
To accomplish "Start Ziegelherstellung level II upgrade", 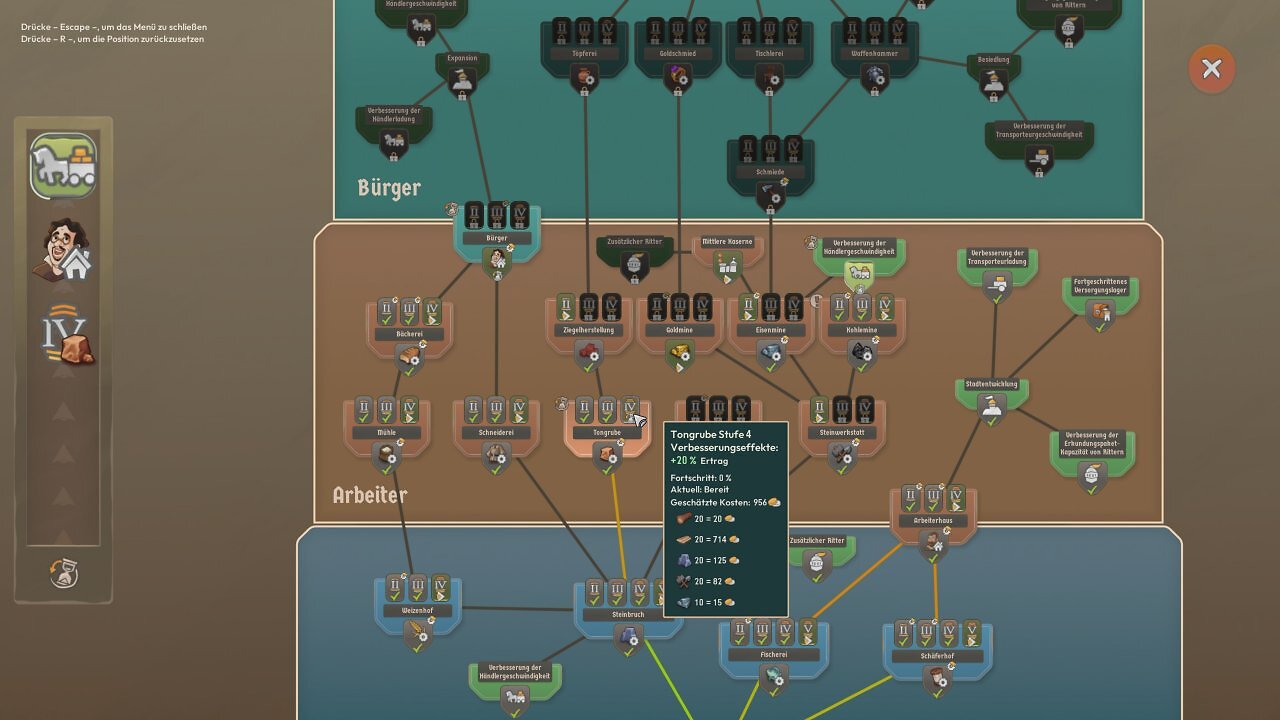I will click(x=565, y=307).
